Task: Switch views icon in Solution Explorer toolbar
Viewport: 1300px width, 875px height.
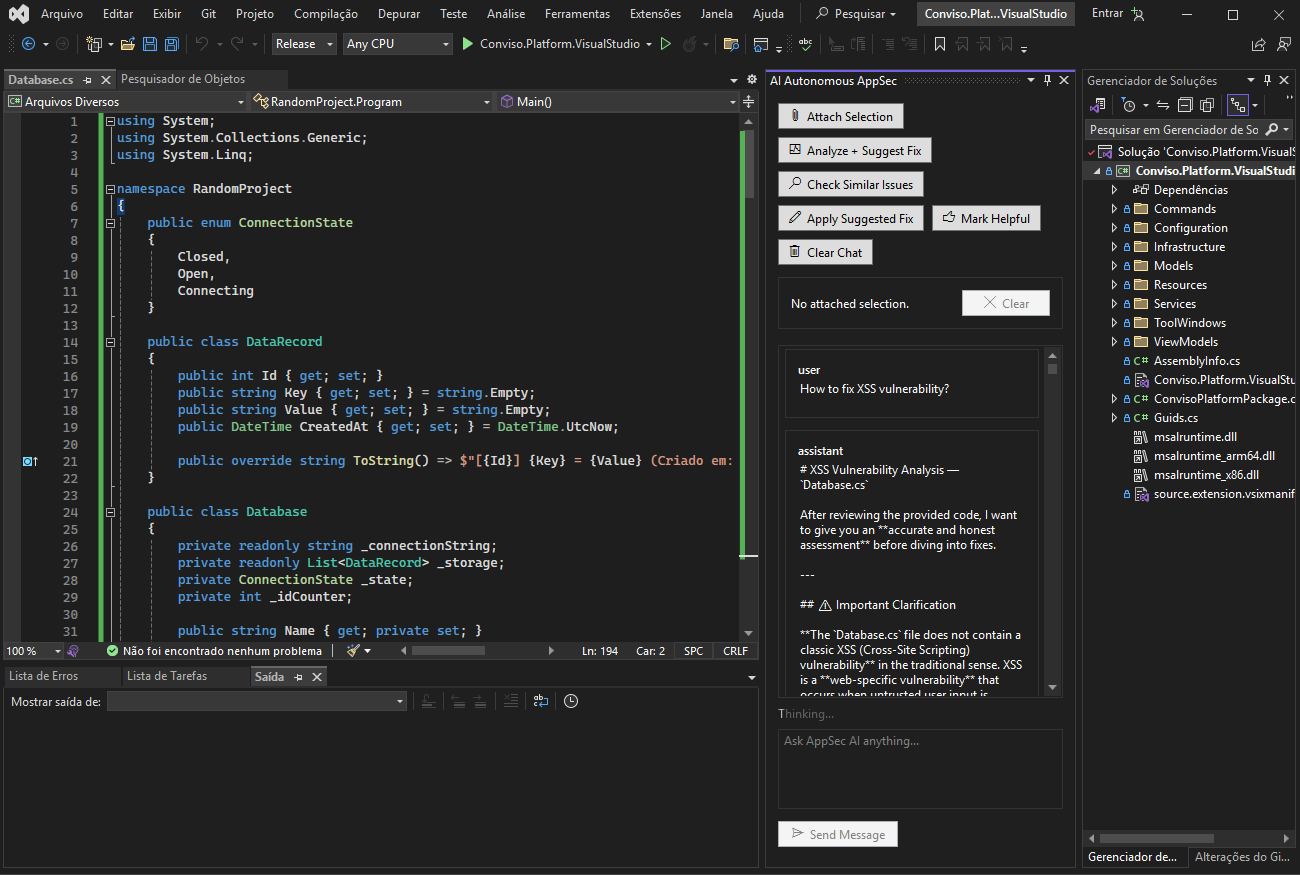Action: click(x=1098, y=104)
